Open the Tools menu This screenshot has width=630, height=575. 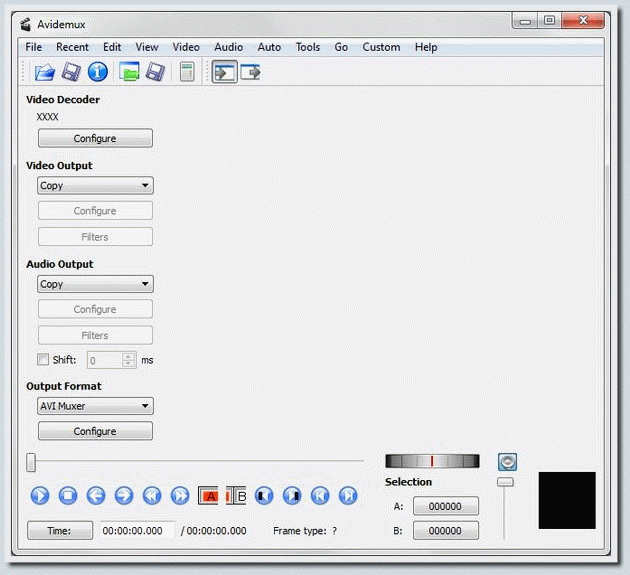click(x=308, y=47)
